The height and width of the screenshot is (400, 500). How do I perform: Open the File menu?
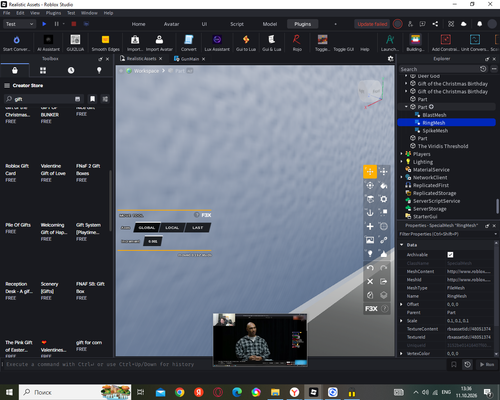coord(6,13)
